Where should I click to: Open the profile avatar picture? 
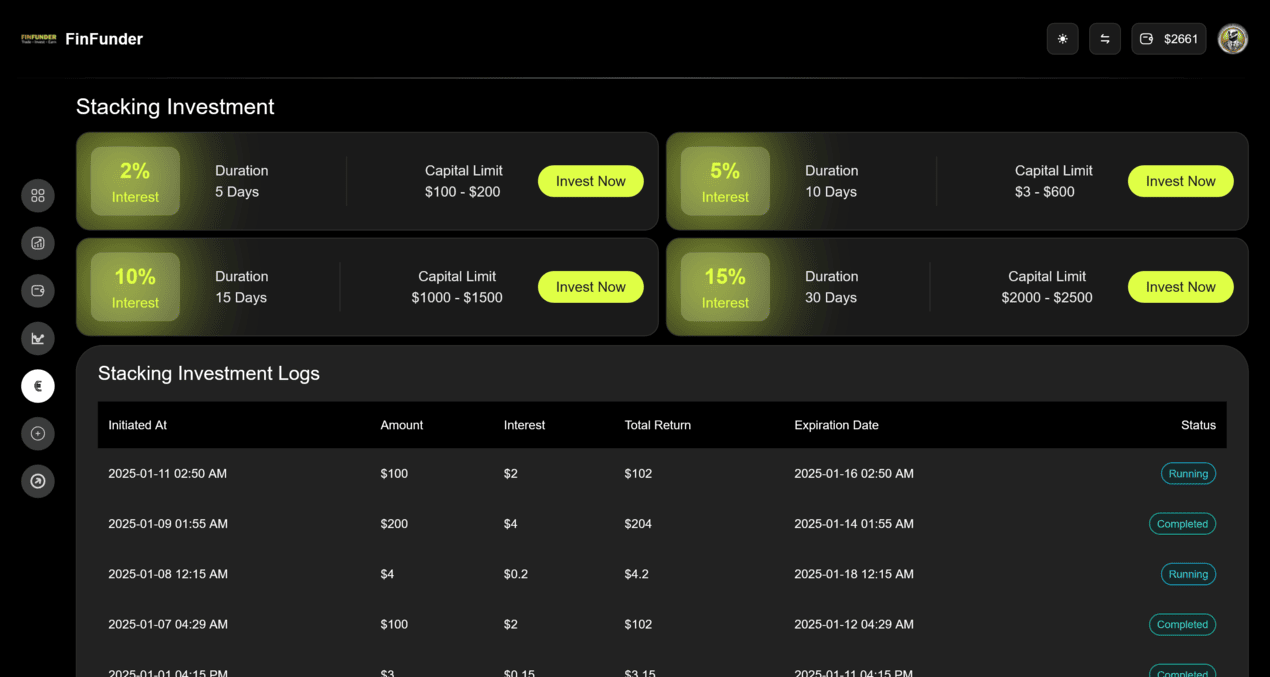coord(1232,38)
